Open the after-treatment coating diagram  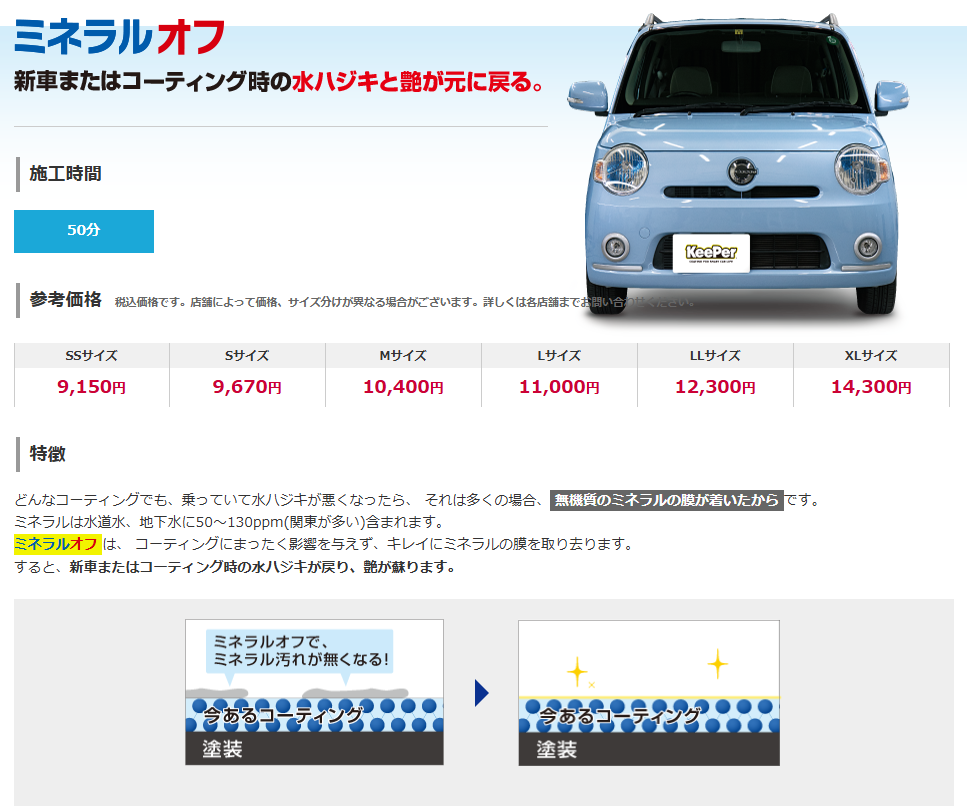[648, 692]
